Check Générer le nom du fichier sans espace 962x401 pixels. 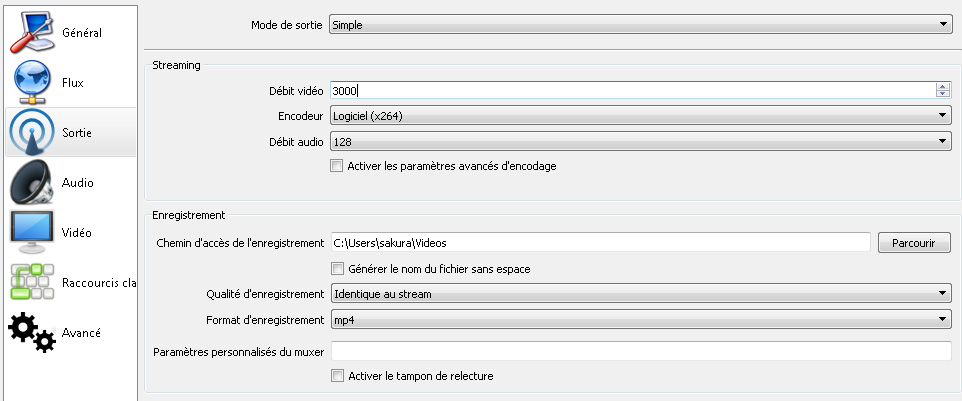[337, 269]
